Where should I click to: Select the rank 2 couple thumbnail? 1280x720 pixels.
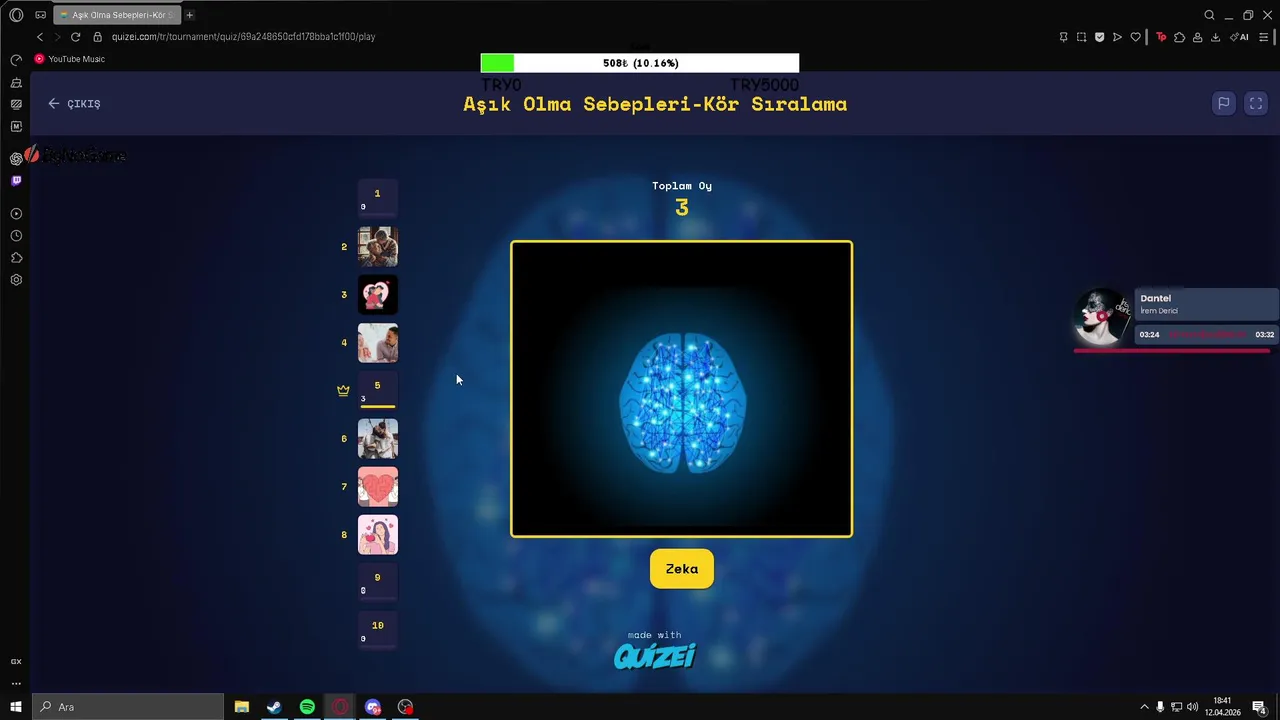coord(378,246)
